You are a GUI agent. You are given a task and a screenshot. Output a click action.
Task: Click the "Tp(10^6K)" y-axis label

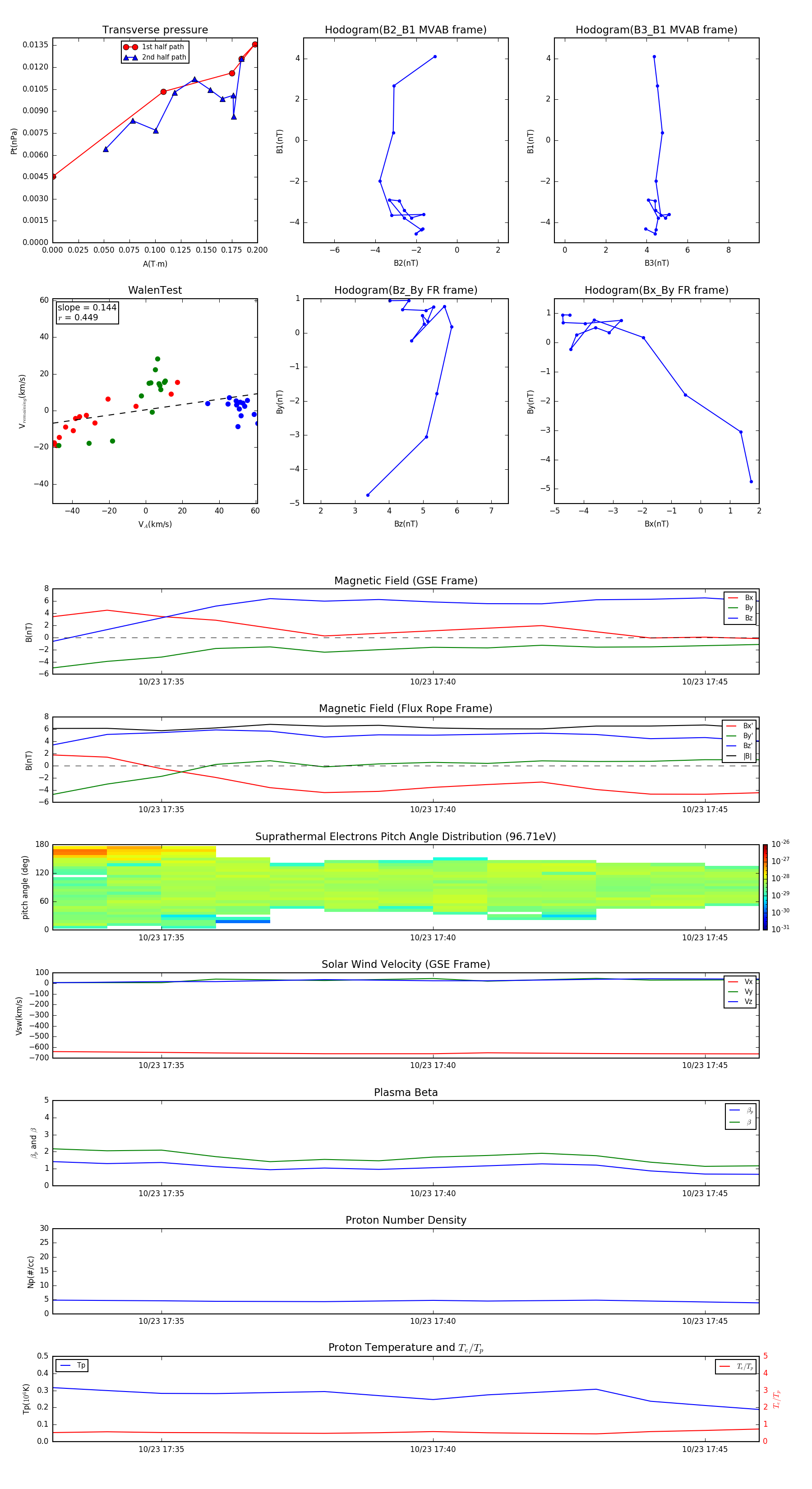click(x=26, y=1398)
